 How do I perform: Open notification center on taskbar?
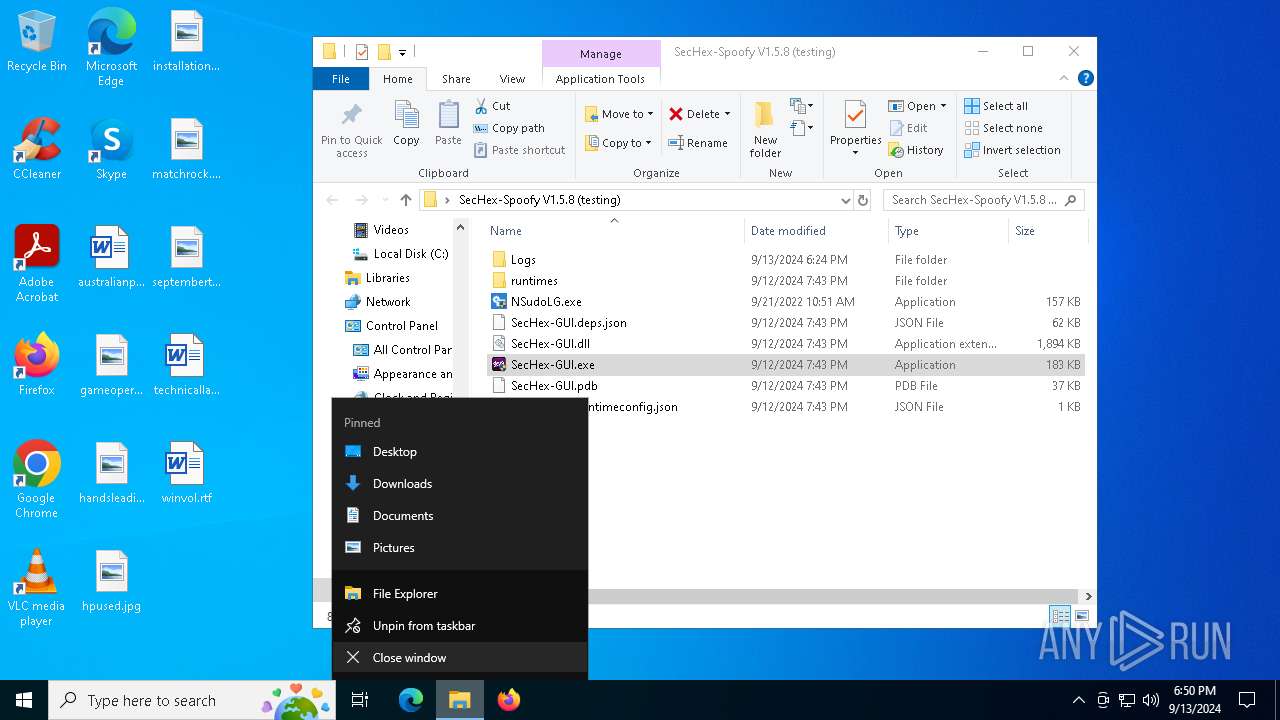1247,700
